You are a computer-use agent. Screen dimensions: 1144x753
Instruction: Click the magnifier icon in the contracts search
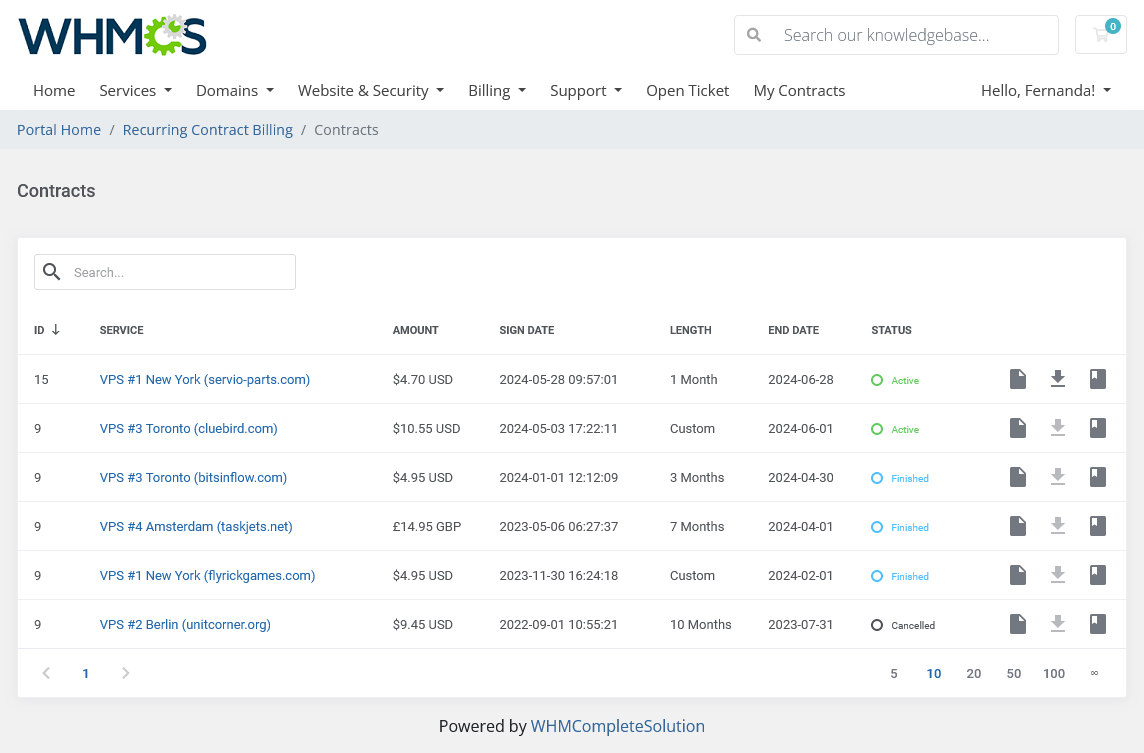51,271
